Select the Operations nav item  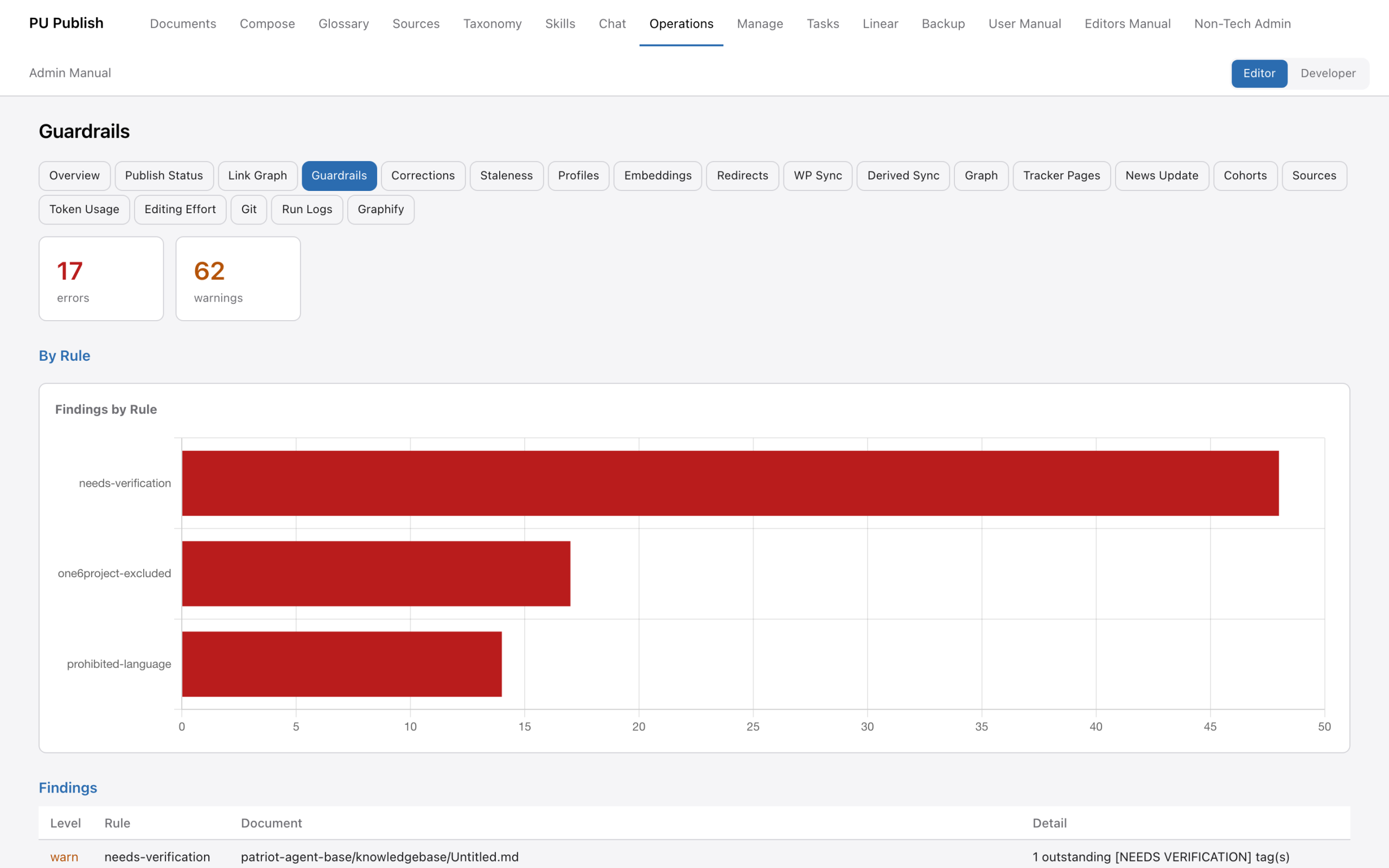tap(681, 23)
